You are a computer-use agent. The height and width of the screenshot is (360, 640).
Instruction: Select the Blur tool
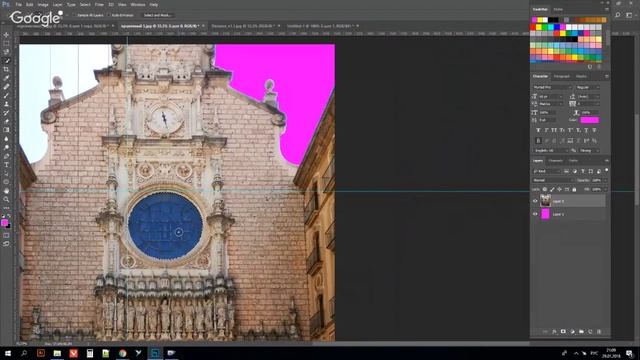[7, 139]
